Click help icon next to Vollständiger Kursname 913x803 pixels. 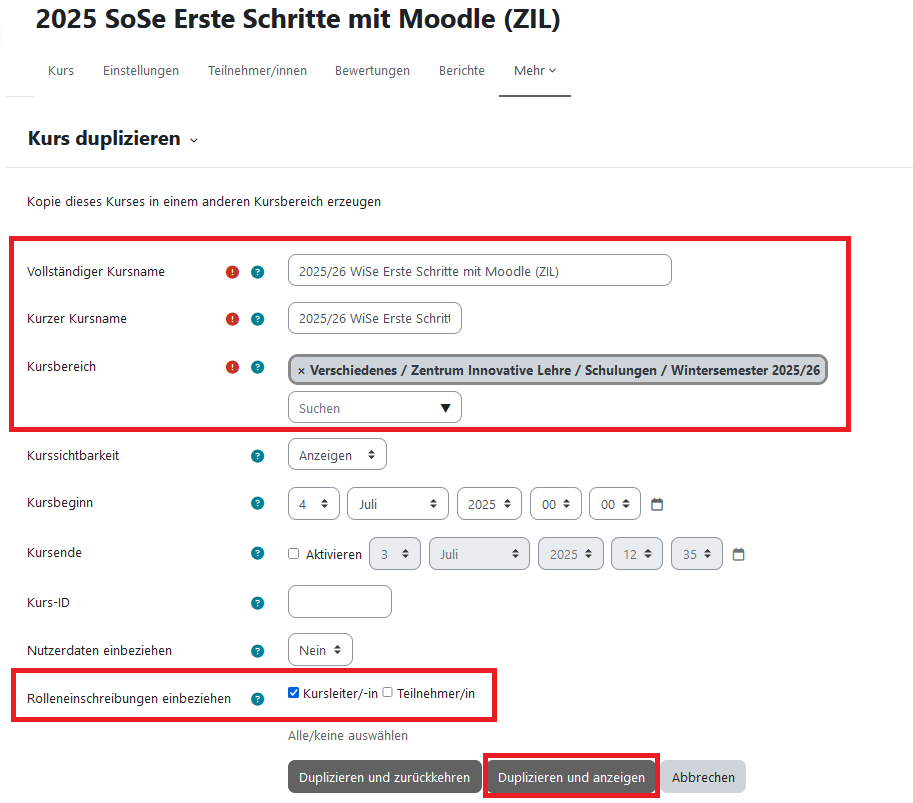(x=257, y=272)
